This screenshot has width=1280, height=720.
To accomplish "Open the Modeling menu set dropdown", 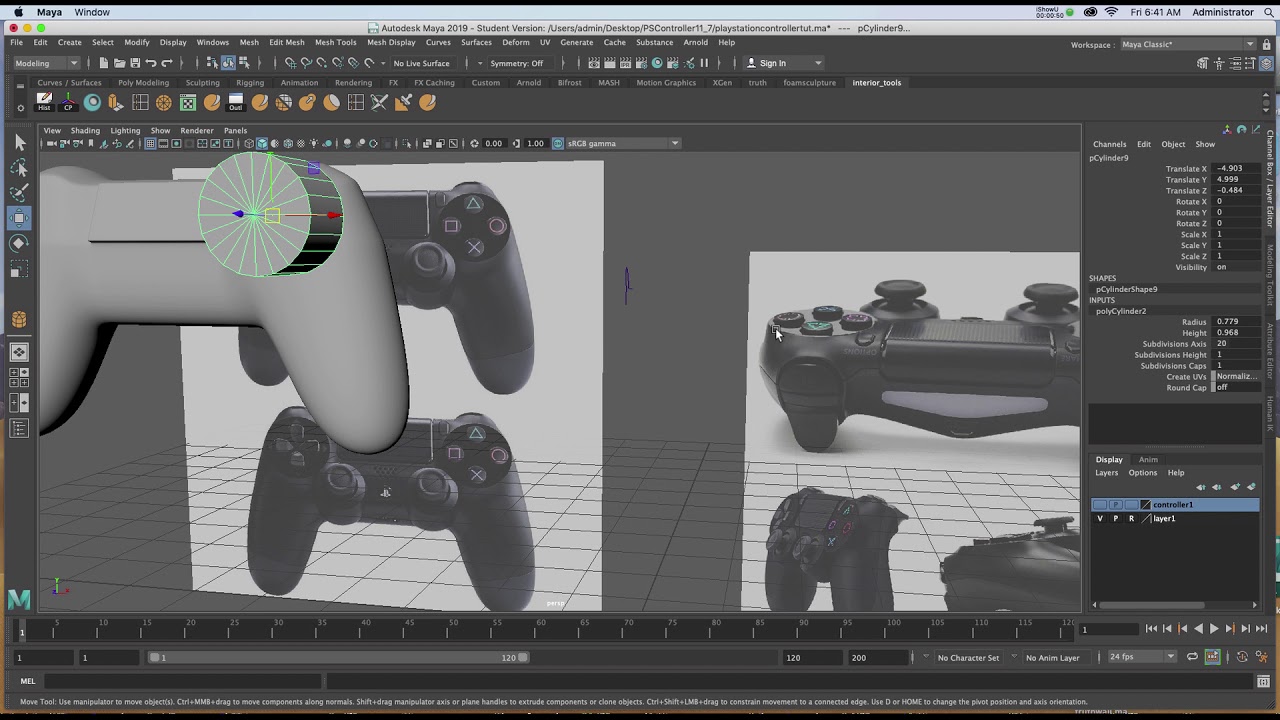I will coord(46,63).
